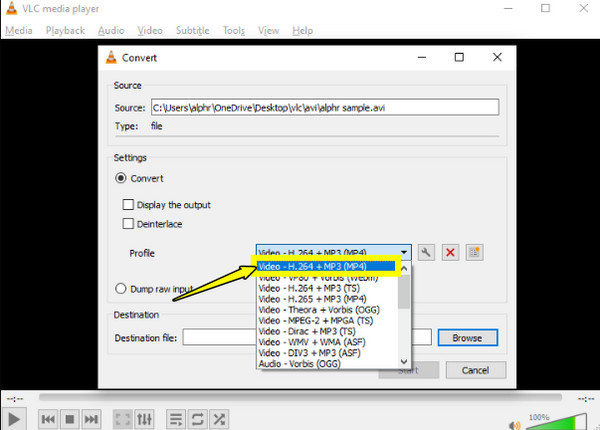Maximize the Convert dialog
This screenshot has width=600, height=430.
pyautogui.click(x=459, y=57)
